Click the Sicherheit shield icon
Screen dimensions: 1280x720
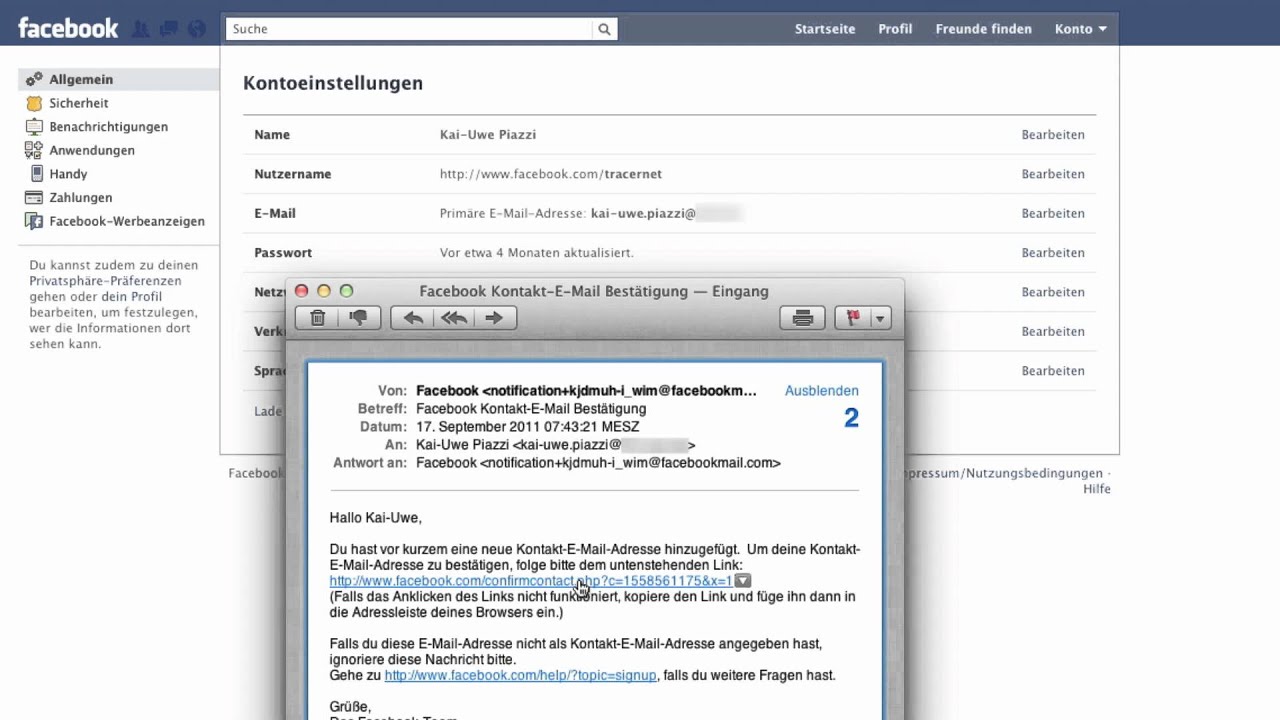point(34,103)
